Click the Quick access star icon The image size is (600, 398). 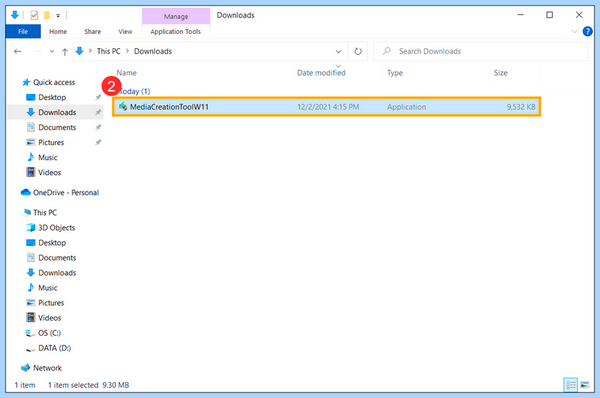(26, 82)
